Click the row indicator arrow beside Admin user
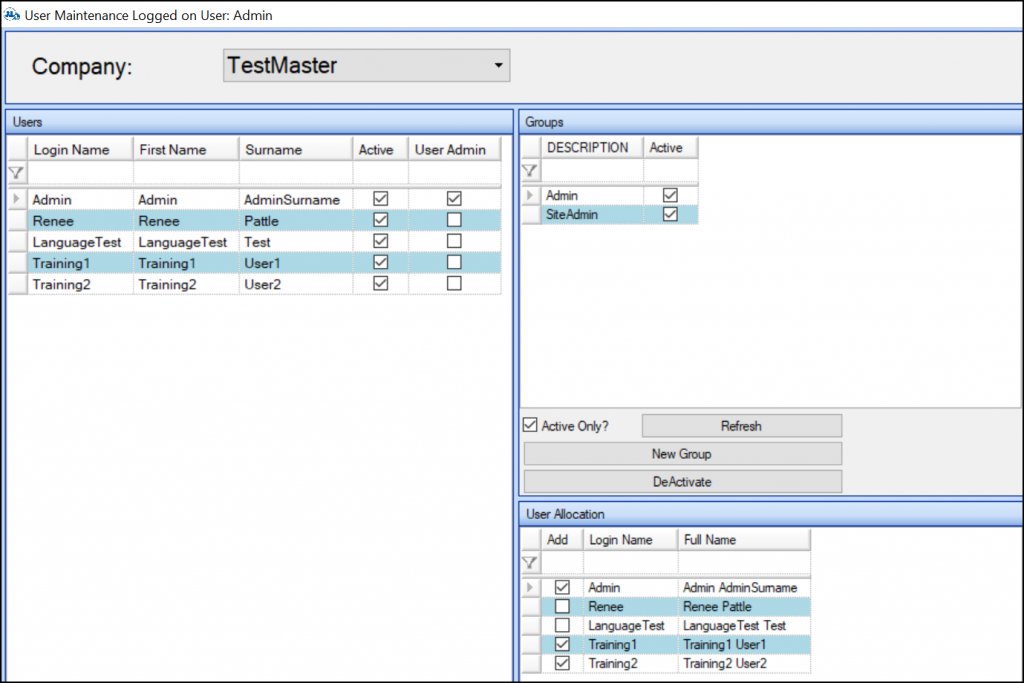The width and height of the screenshot is (1024, 683). pyautogui.click(x=17, y=199)
